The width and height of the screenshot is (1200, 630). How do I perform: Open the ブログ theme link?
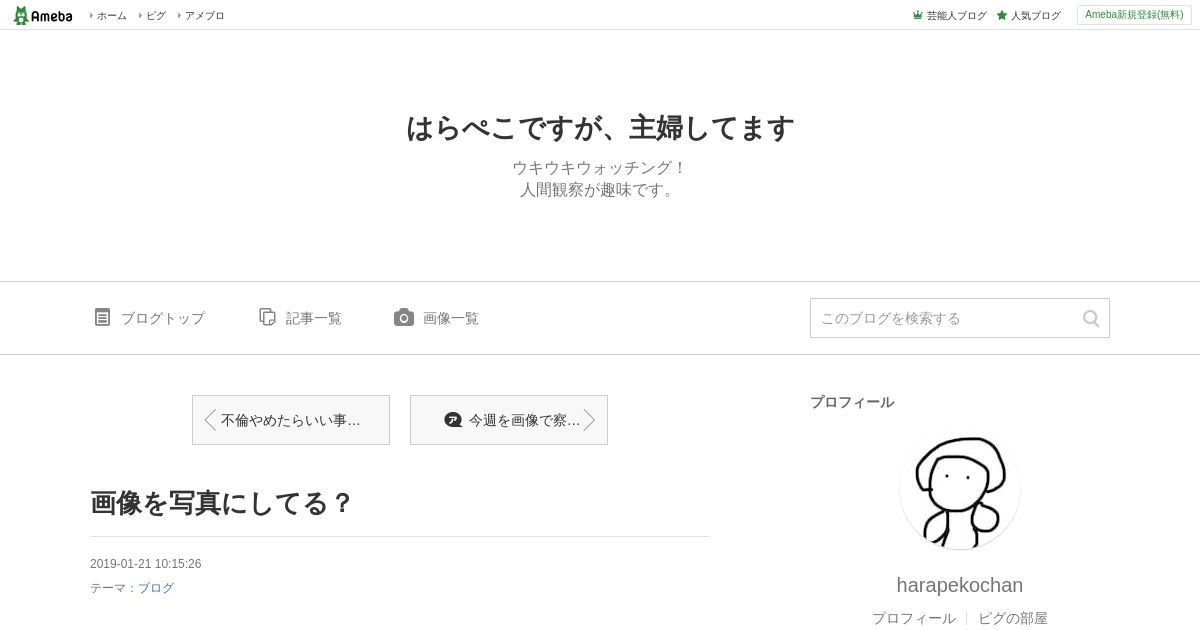[x=156, y=588]
